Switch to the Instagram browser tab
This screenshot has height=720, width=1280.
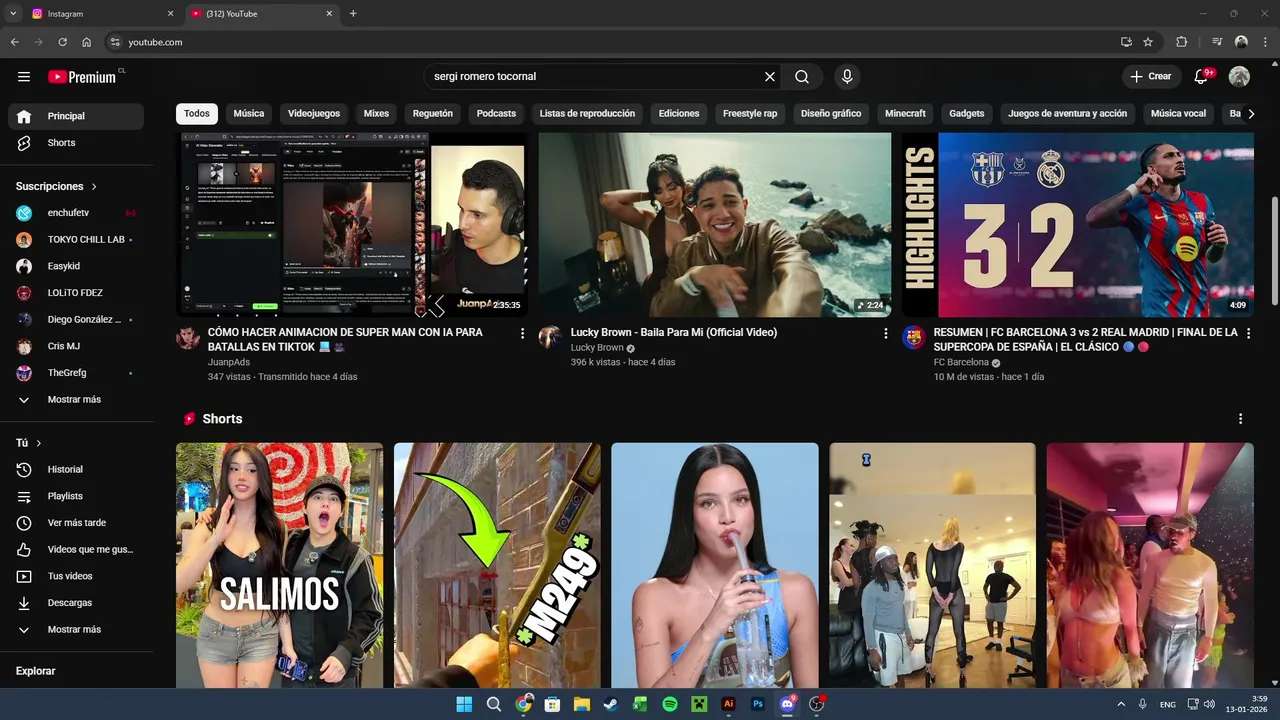(x=100, y=14)
